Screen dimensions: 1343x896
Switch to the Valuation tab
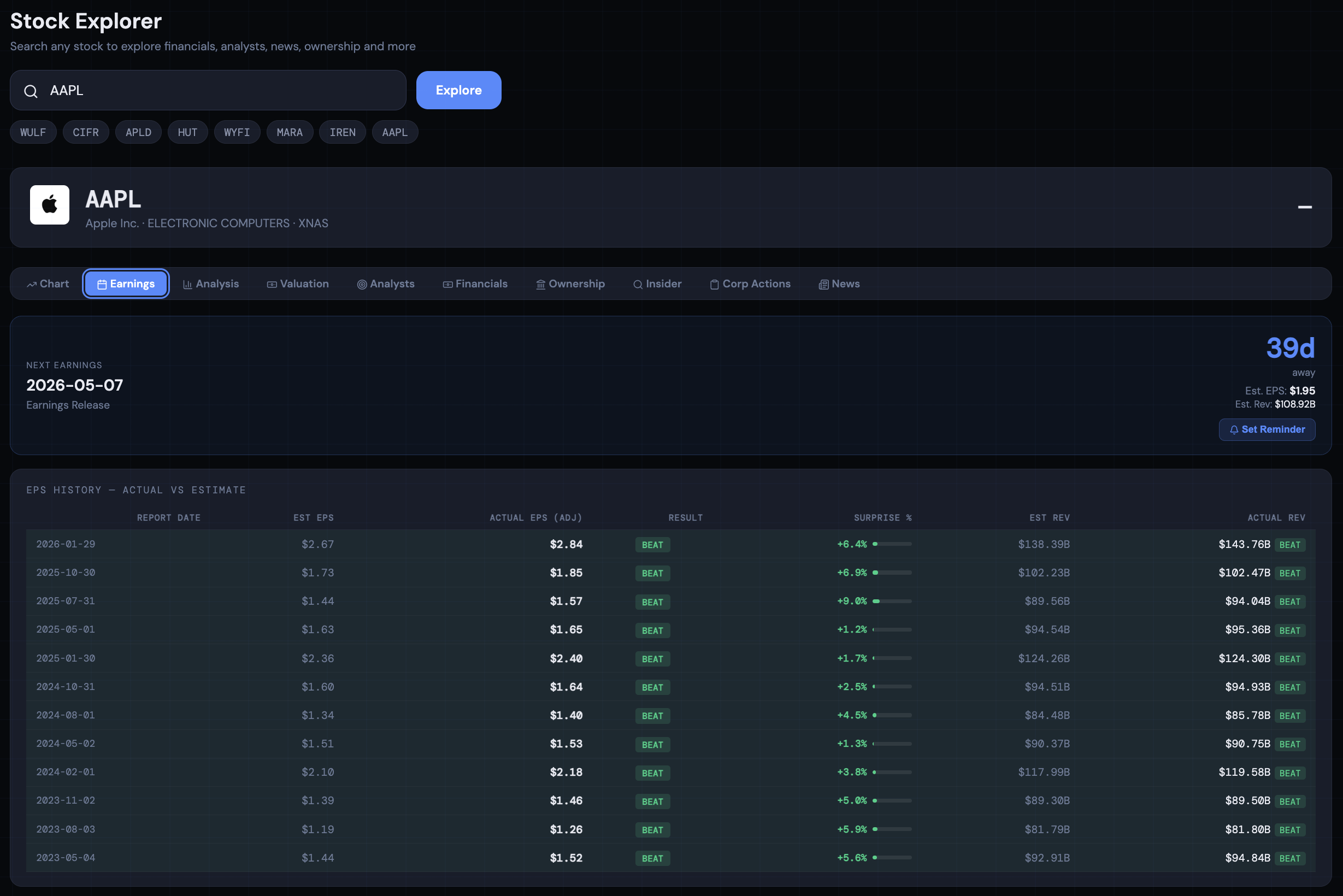[298, 284]
